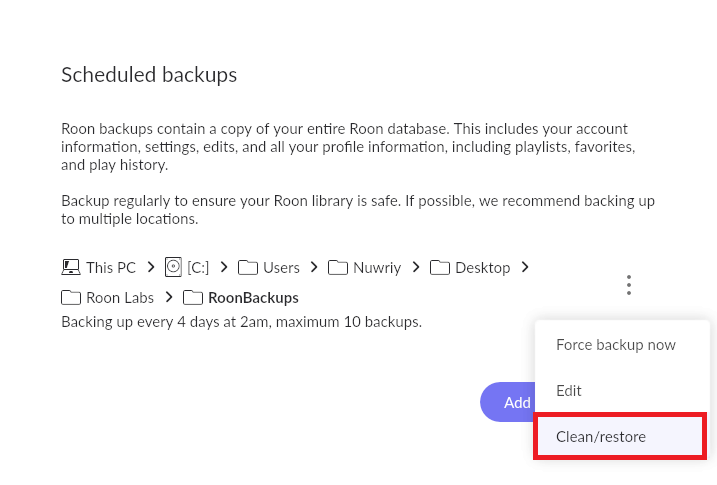Click the chevron after Users
This screenshot has height=485, width=717.
click(x=314, y=267)
